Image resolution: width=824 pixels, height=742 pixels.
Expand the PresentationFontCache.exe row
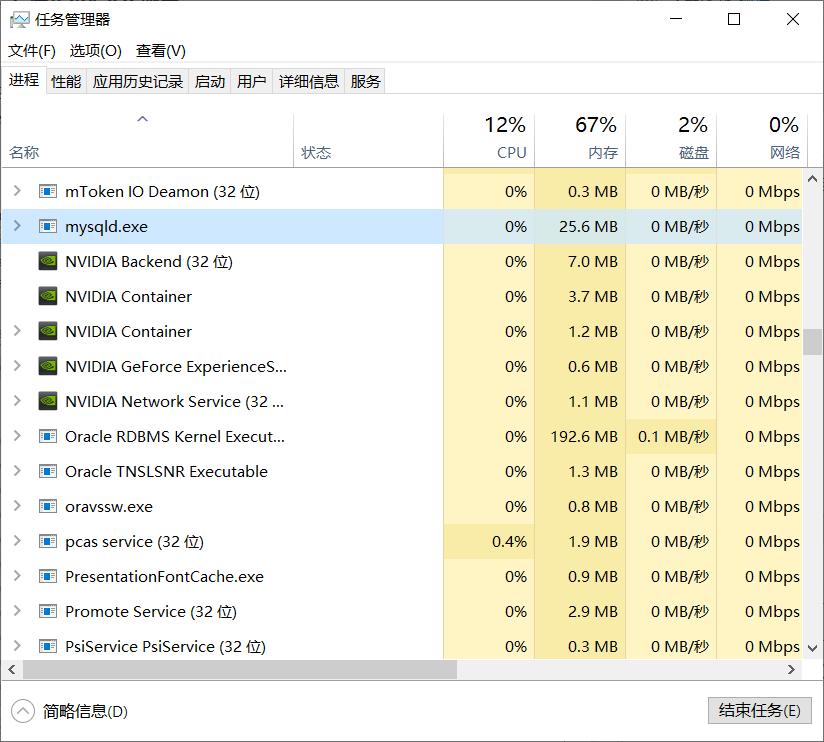(17, 576)
